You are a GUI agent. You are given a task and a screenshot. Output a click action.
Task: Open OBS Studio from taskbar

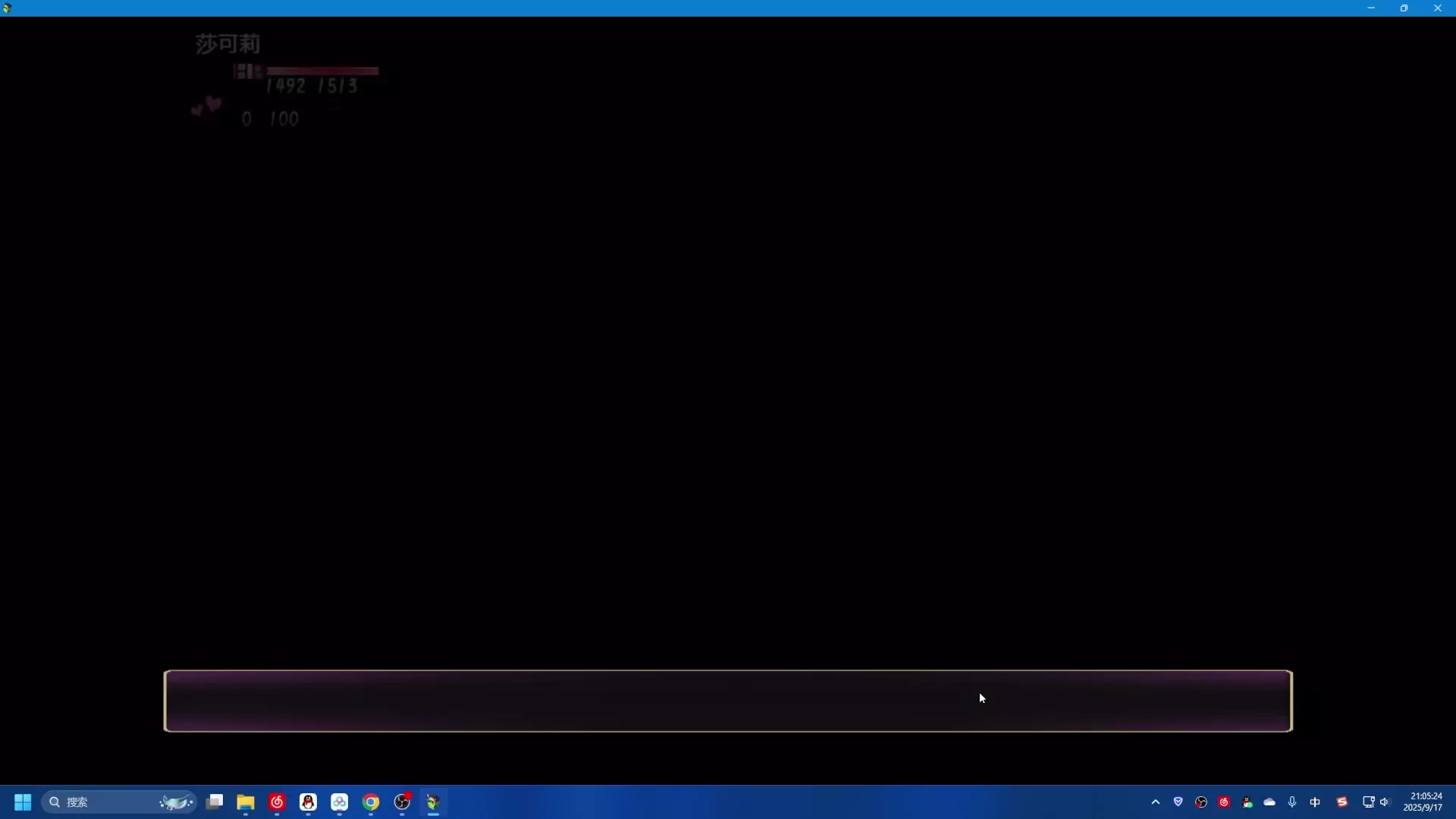click(x=402, y=802)
